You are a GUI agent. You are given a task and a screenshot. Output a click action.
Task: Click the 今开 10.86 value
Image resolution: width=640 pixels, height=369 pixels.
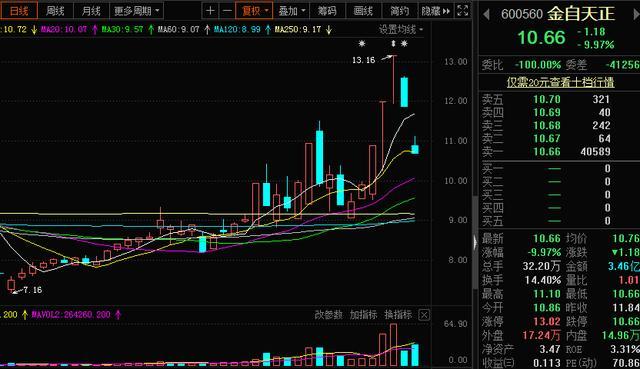pos(547,307)
